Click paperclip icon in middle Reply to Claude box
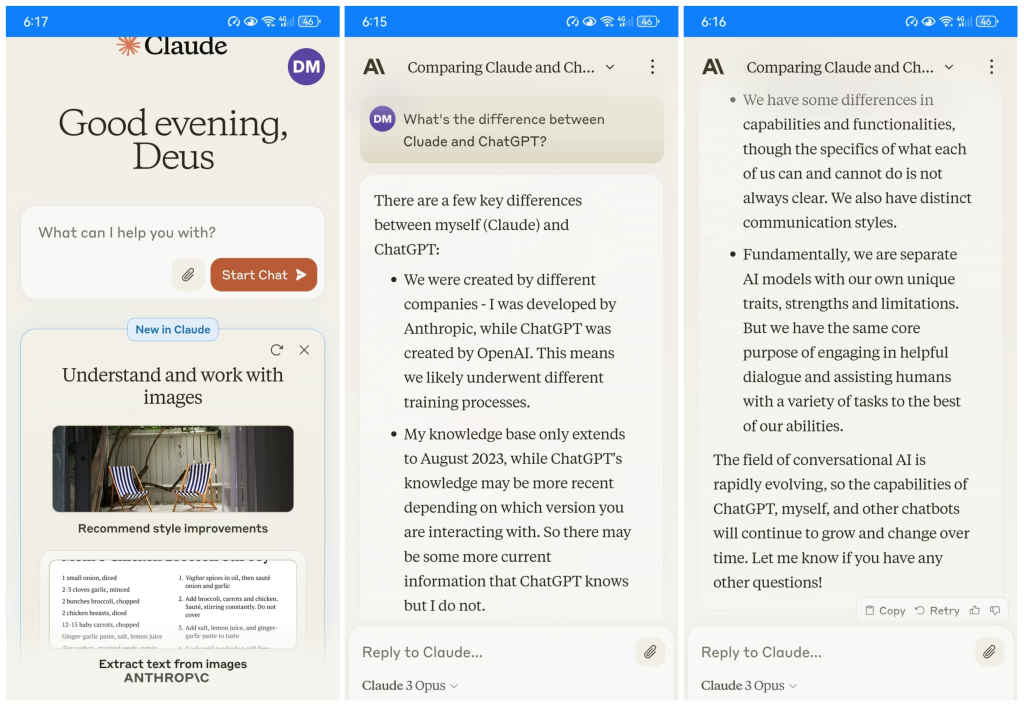The height and width of the screenshot is (706, 1024). pos(650,652)
